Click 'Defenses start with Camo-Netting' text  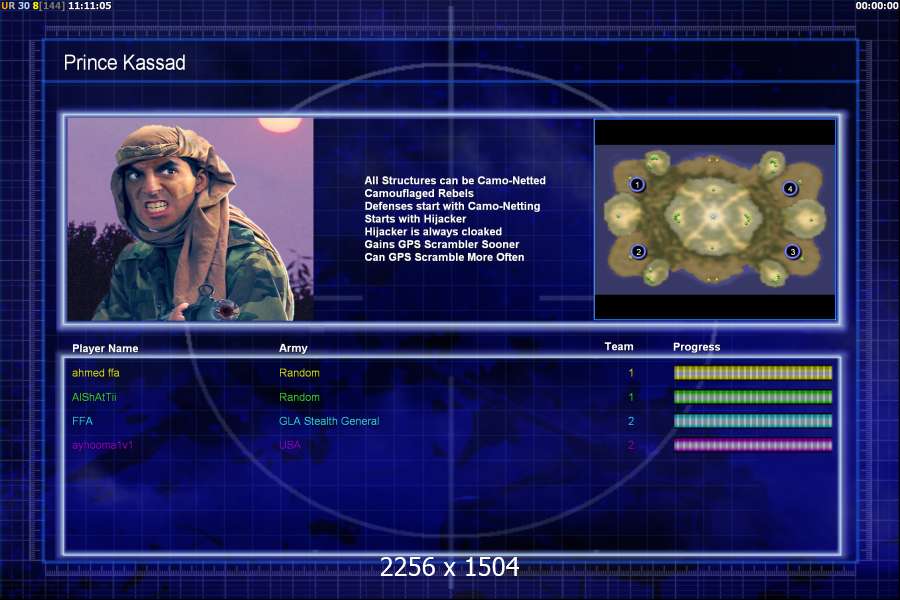(x=452, y=206)
